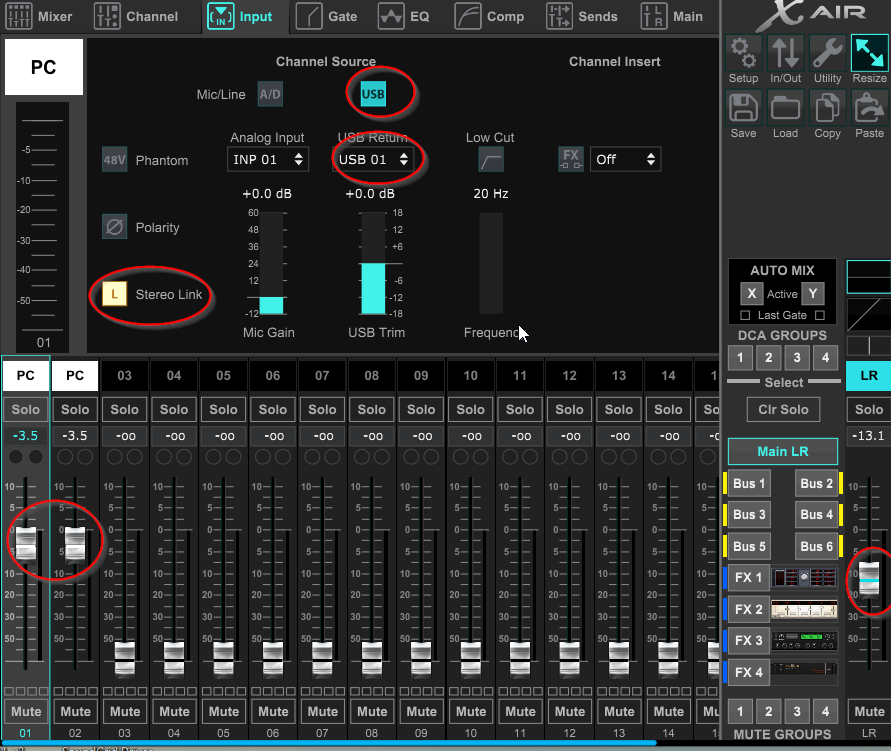
Task: Toggle Auto Mix group X
Action: point(751,294)
